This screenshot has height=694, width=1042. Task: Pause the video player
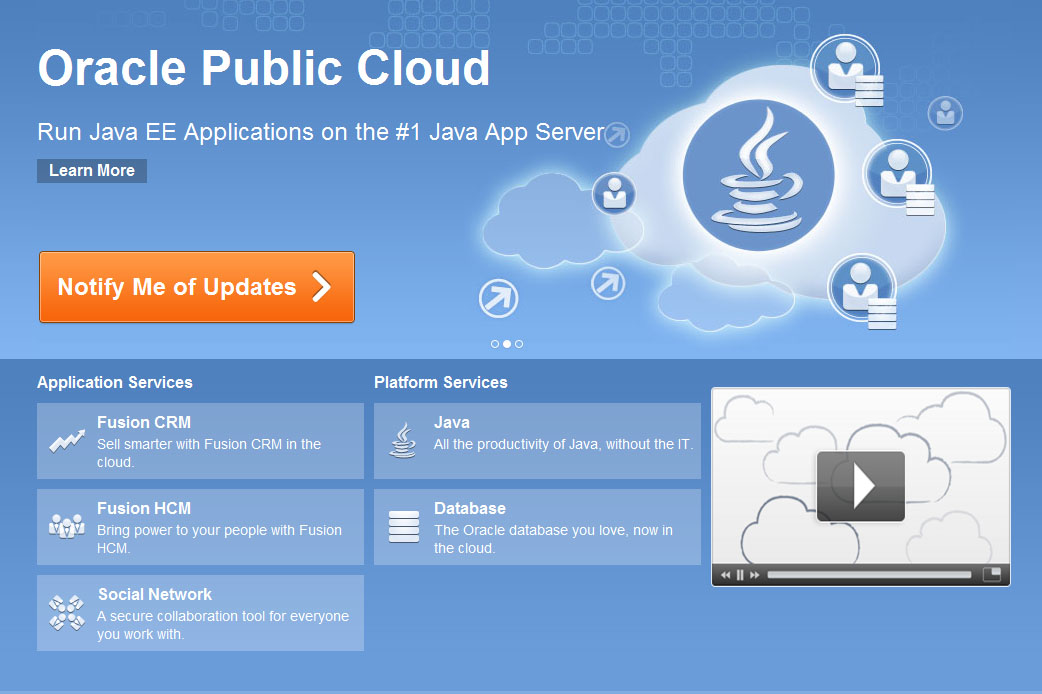click(x=740, y=575)
